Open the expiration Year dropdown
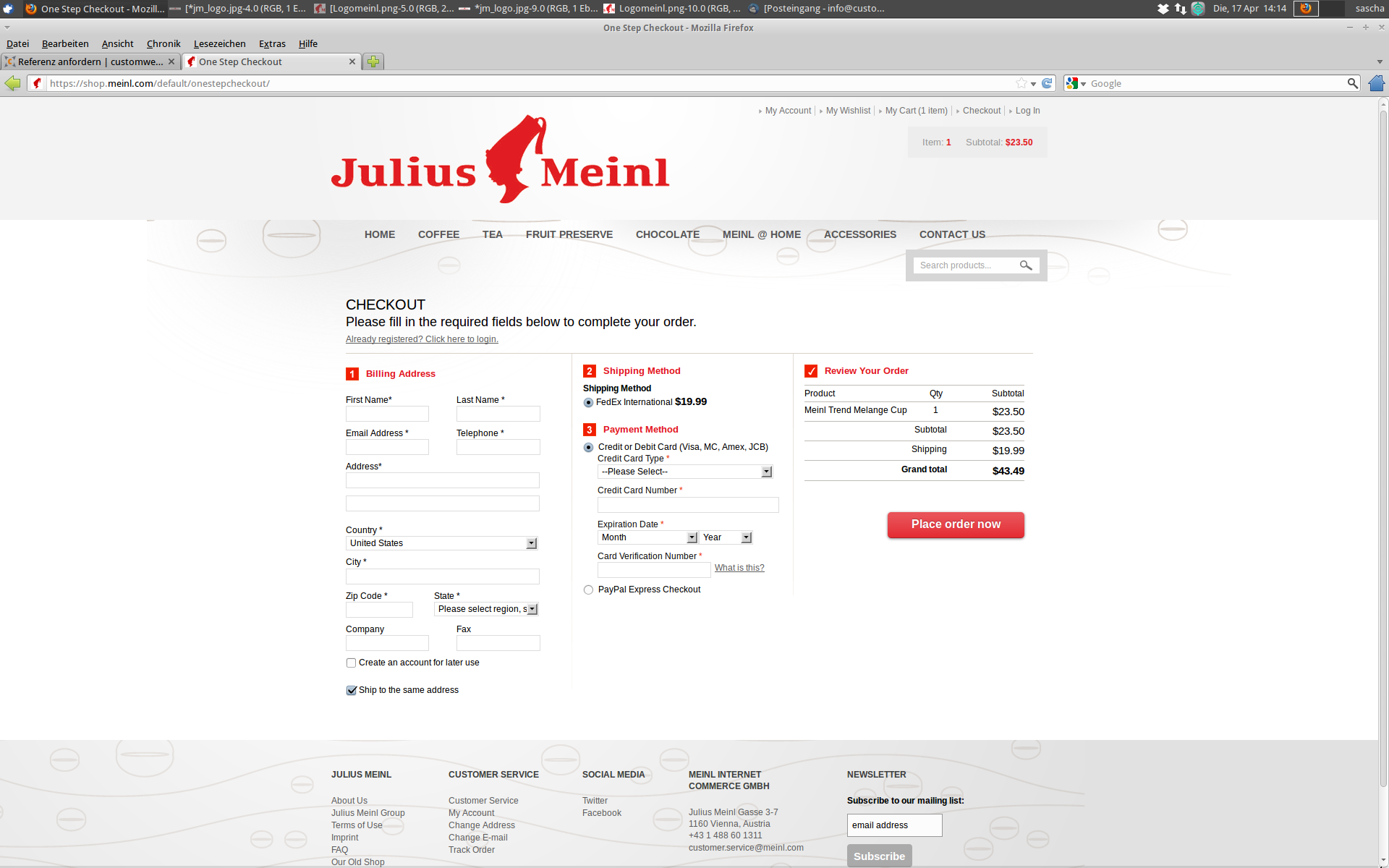The image size is (1389, 868). [x=726, y=537]
